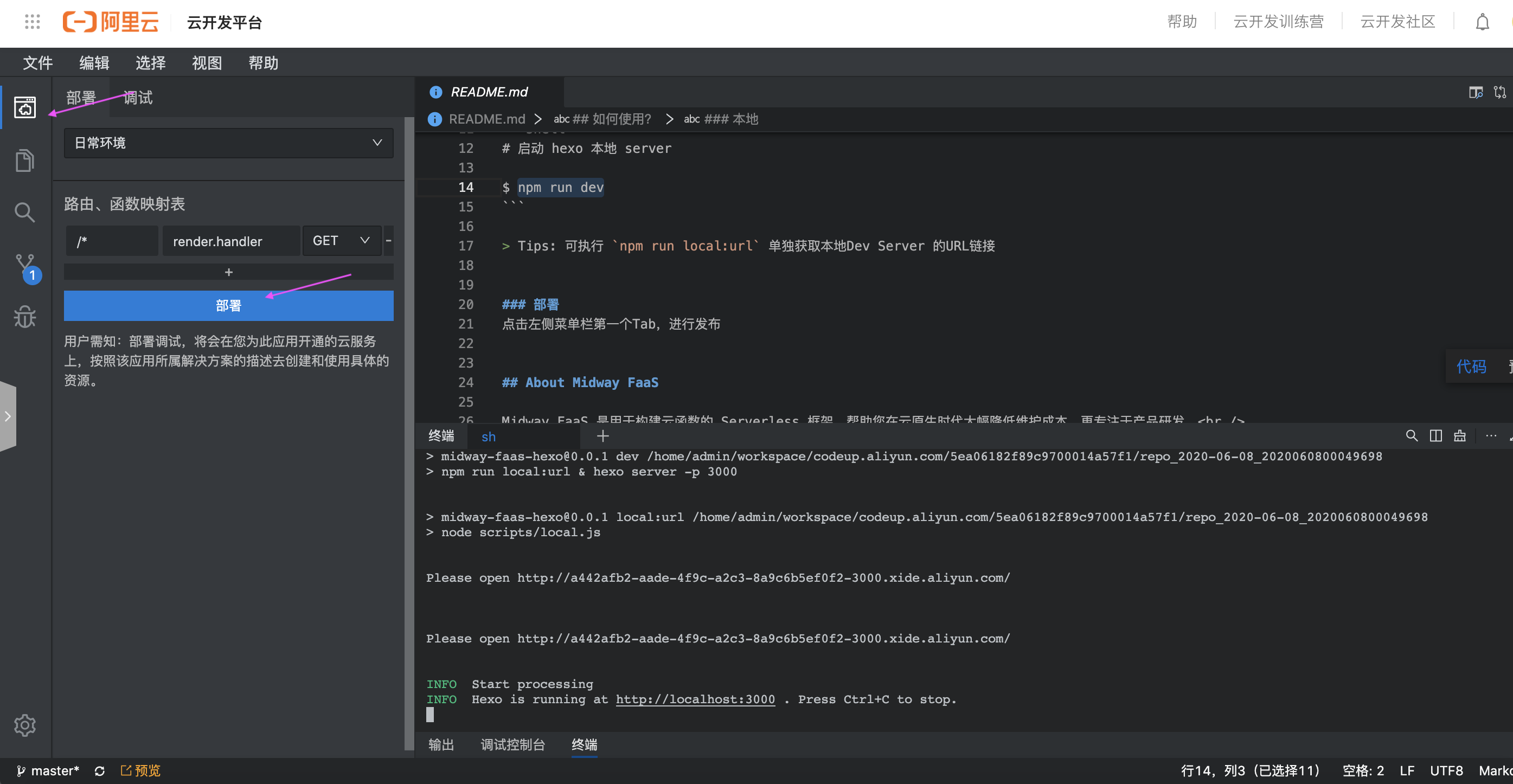Switch to the 输出 panel tab

(x=441, y=744)
